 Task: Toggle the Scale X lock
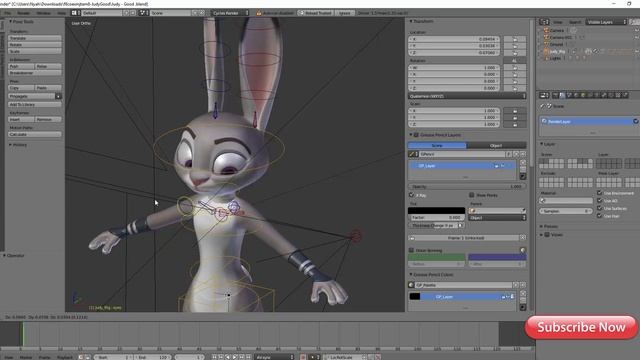(515, 111)
